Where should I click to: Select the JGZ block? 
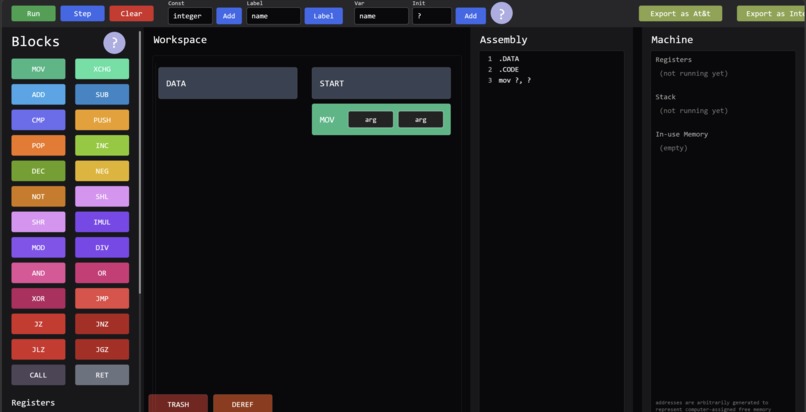[x=102, y=349]
